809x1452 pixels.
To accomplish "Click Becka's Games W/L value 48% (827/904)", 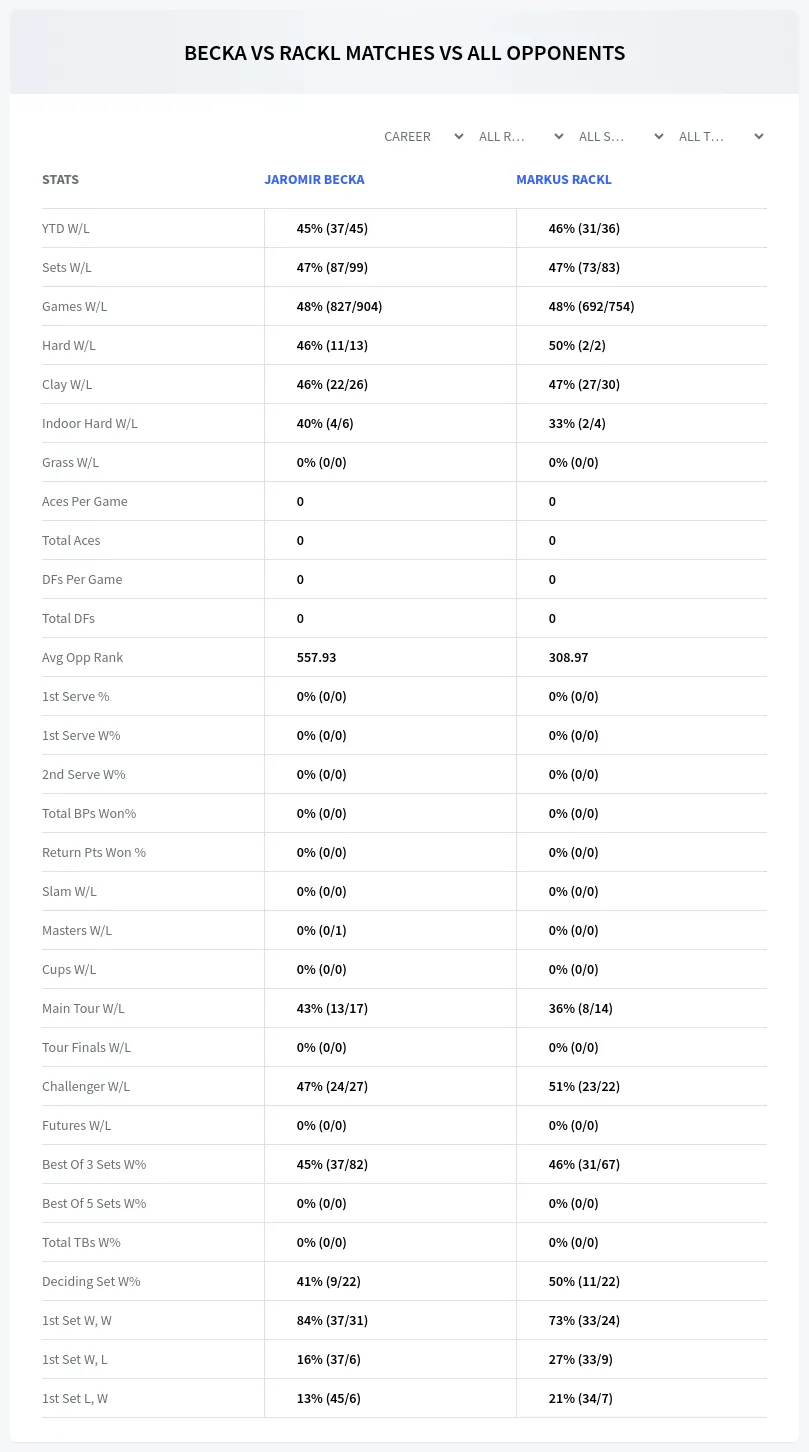I will pos(339,306).
